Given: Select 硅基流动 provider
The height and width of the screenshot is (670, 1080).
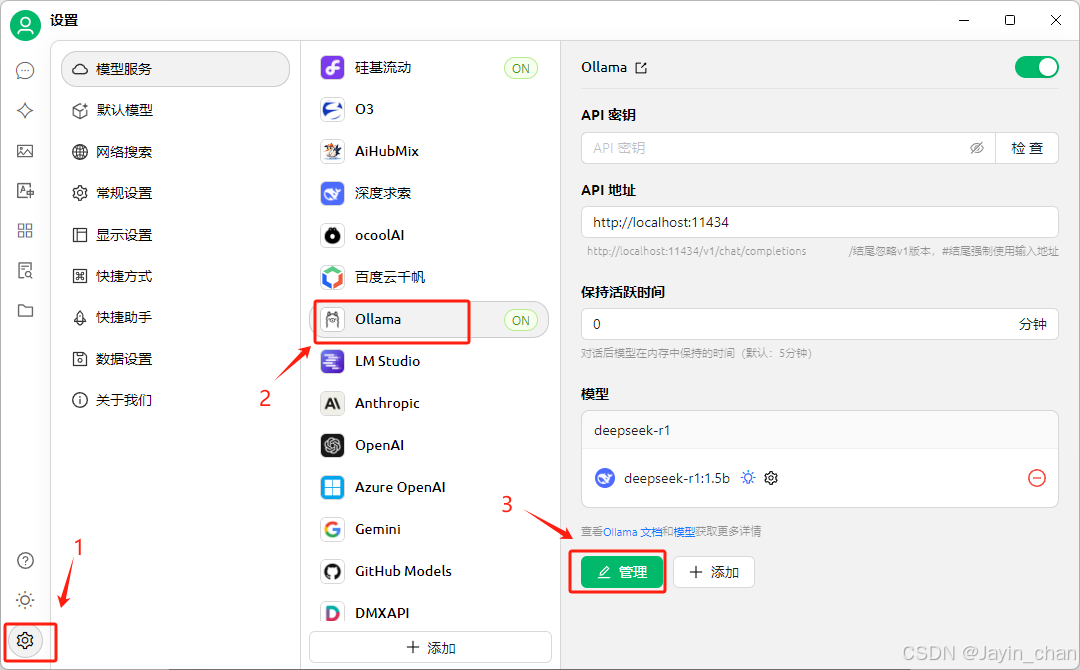Looking at the screenshot, I should [429, 67].
